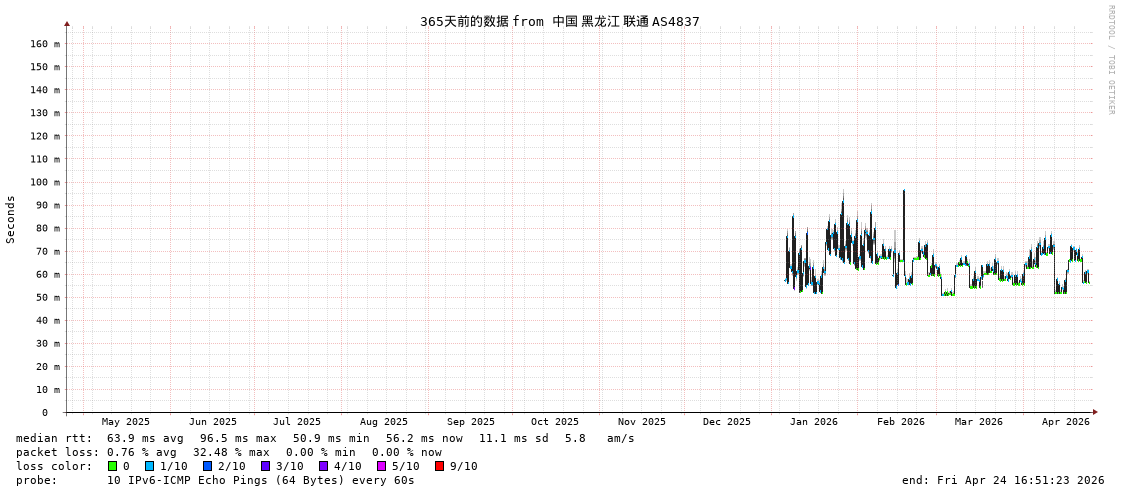Click the Jan 2026 x-axis label
Screen dimensions: 1121x494
[813, 422]
